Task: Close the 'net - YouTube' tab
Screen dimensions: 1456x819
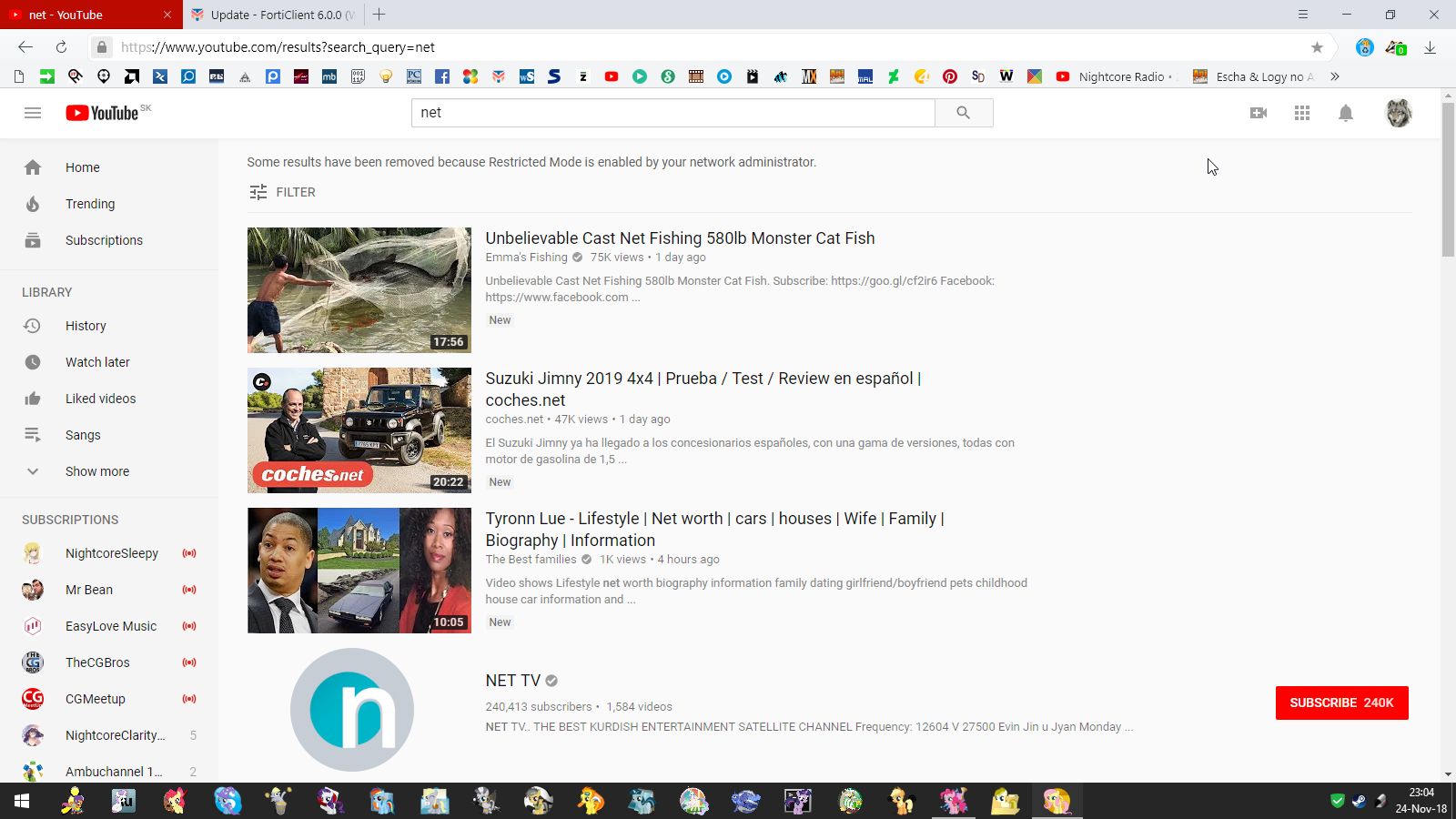Action: click(x=167, y=15)
